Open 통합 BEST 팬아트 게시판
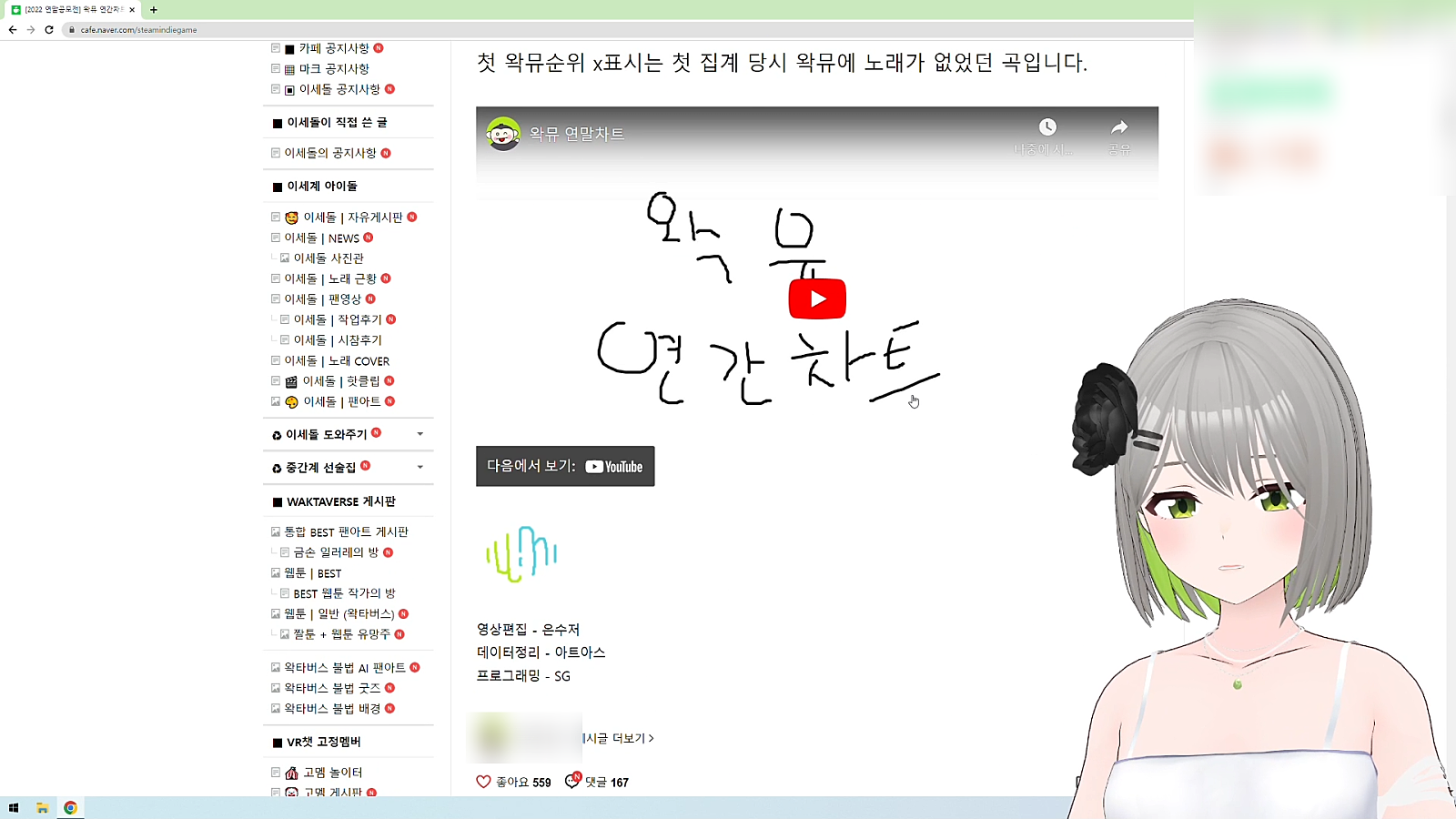 [x=347, y=532]
